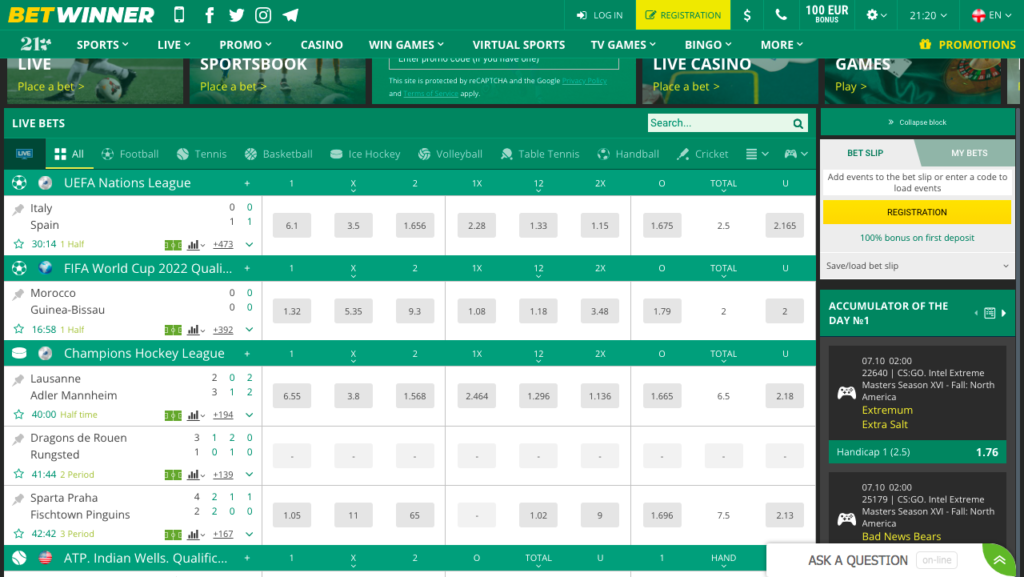Click the football icon beside UEFA Nations League
Screen dimensions: 1024x577
[x=19, y=183]
